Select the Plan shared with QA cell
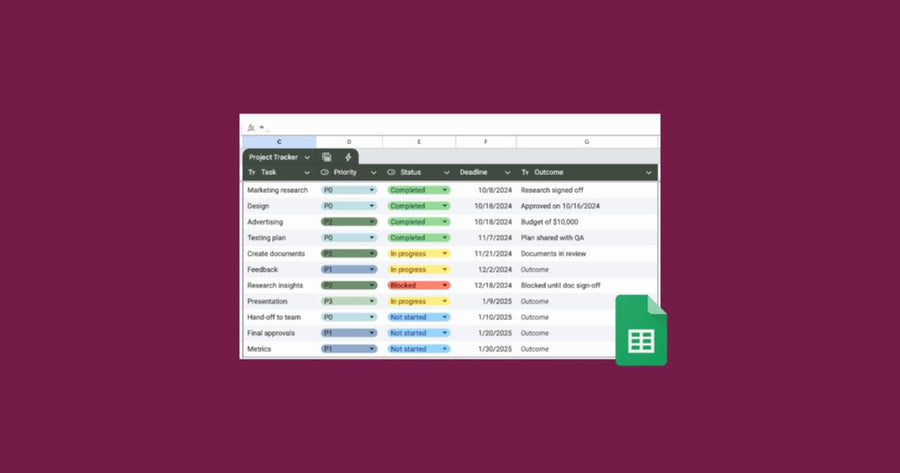 [x=587, y=238]
